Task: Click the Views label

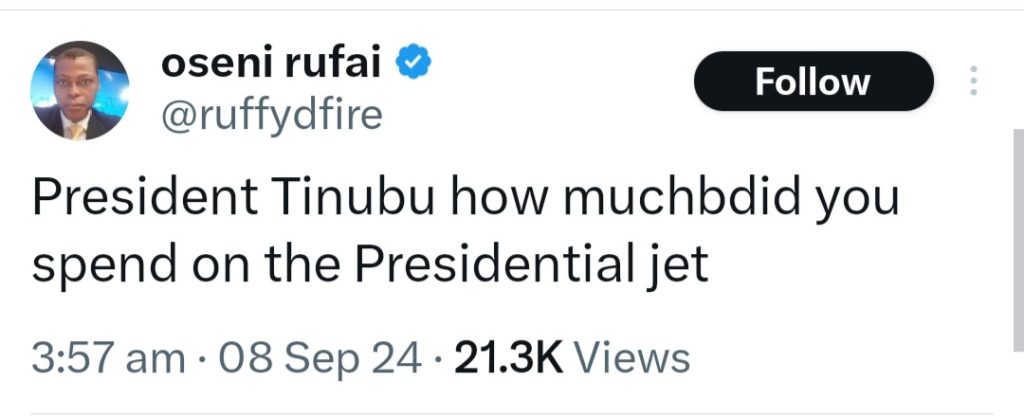Action: pyautogui.click(x=634, y=357)
